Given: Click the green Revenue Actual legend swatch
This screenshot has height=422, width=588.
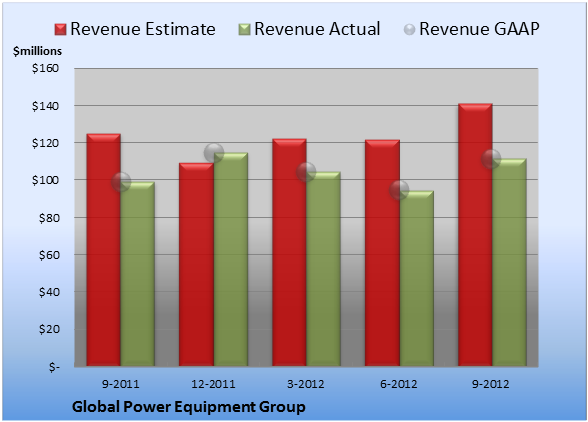Looking at the screenshot, I should pyautogui.click(x=244, y=30).
